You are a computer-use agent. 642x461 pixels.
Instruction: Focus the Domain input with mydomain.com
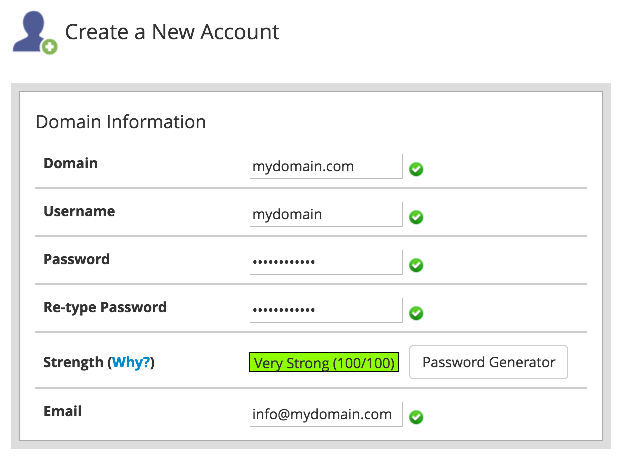coord(326,166)
